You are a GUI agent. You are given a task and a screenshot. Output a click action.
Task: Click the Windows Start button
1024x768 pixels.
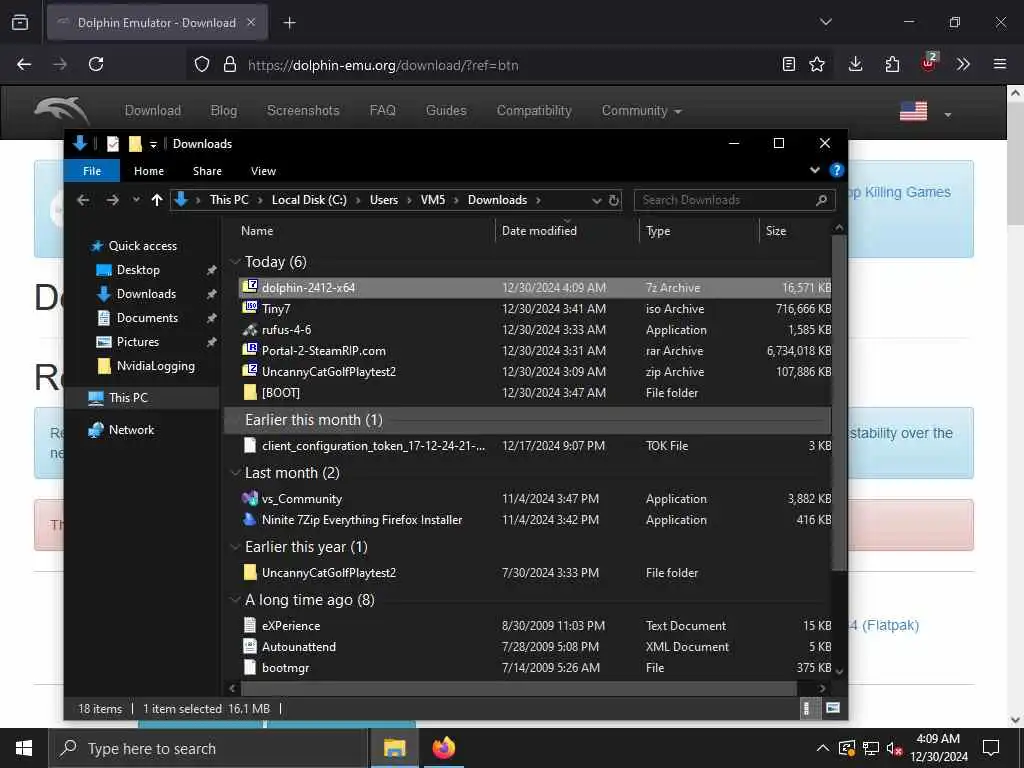[x=24, y=748]
